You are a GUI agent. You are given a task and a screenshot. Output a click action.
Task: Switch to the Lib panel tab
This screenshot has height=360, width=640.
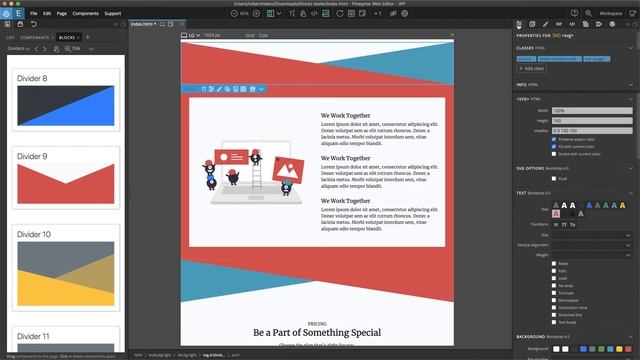pyautogui.click(x=10, y=38)
